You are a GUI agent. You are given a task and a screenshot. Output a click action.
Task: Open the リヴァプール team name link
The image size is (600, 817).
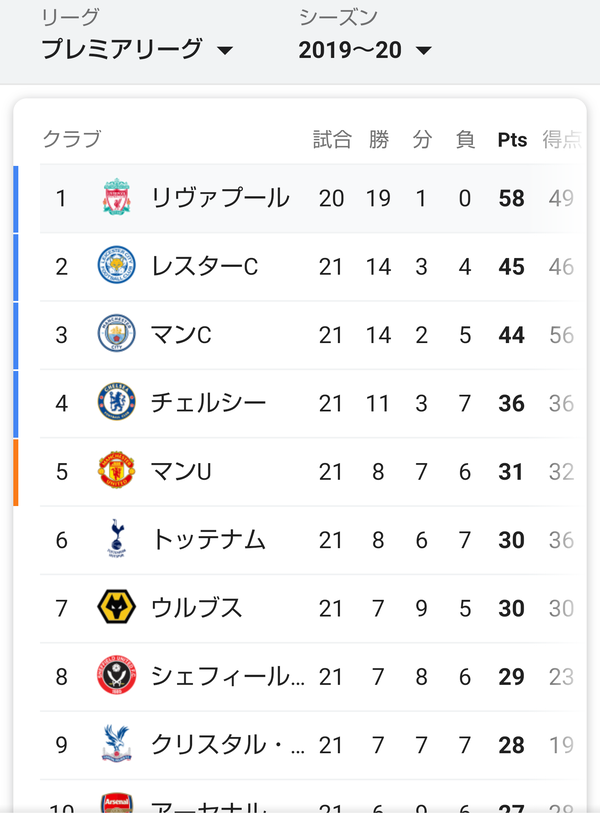tap(220, 198)
